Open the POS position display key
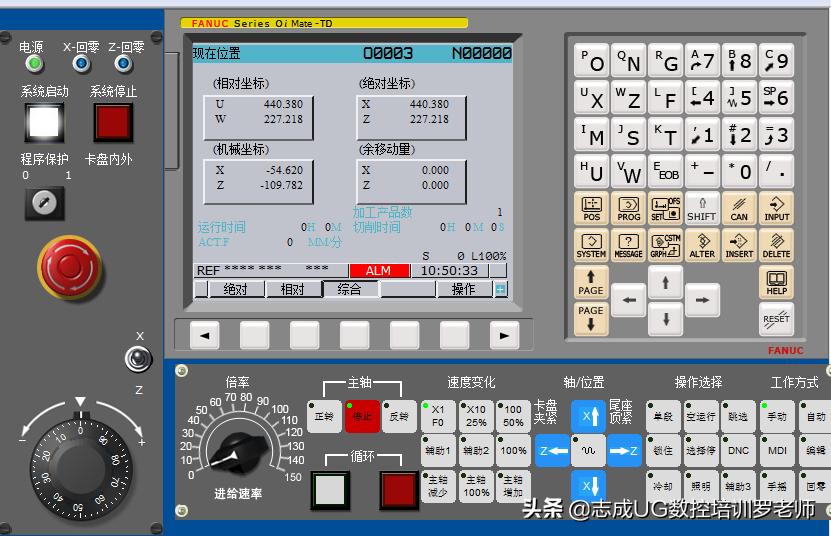Screen dimensions: 831x536 pyautogui.click(x=591, y=208)
